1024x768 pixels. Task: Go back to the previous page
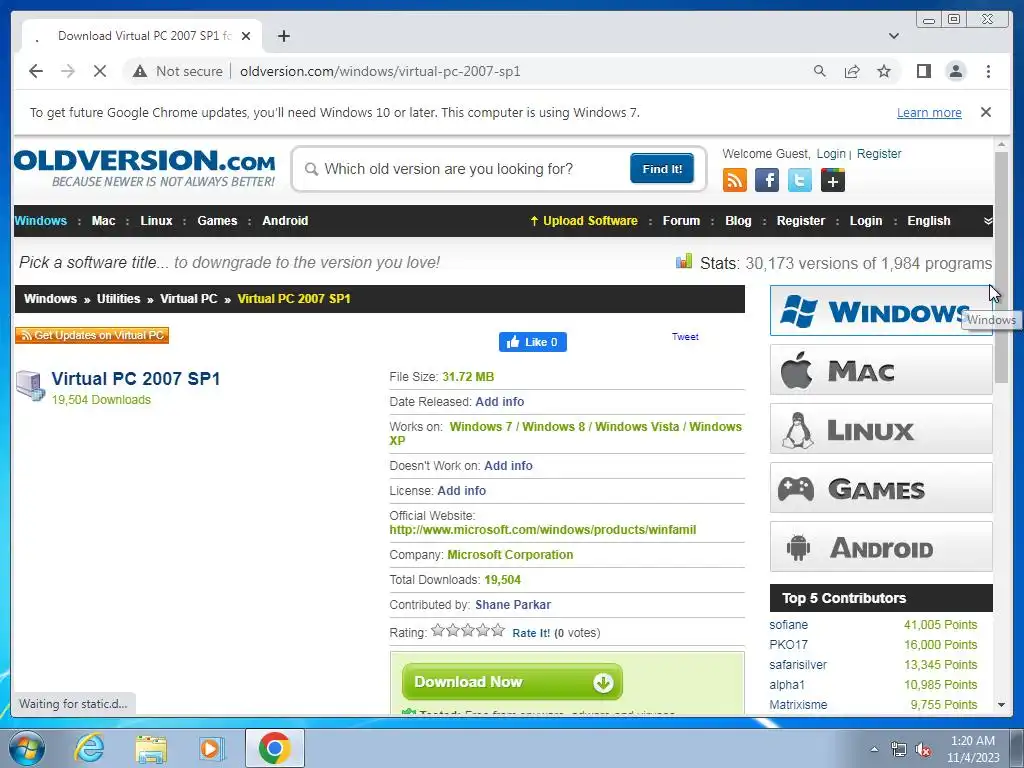(x=36, y=71)
